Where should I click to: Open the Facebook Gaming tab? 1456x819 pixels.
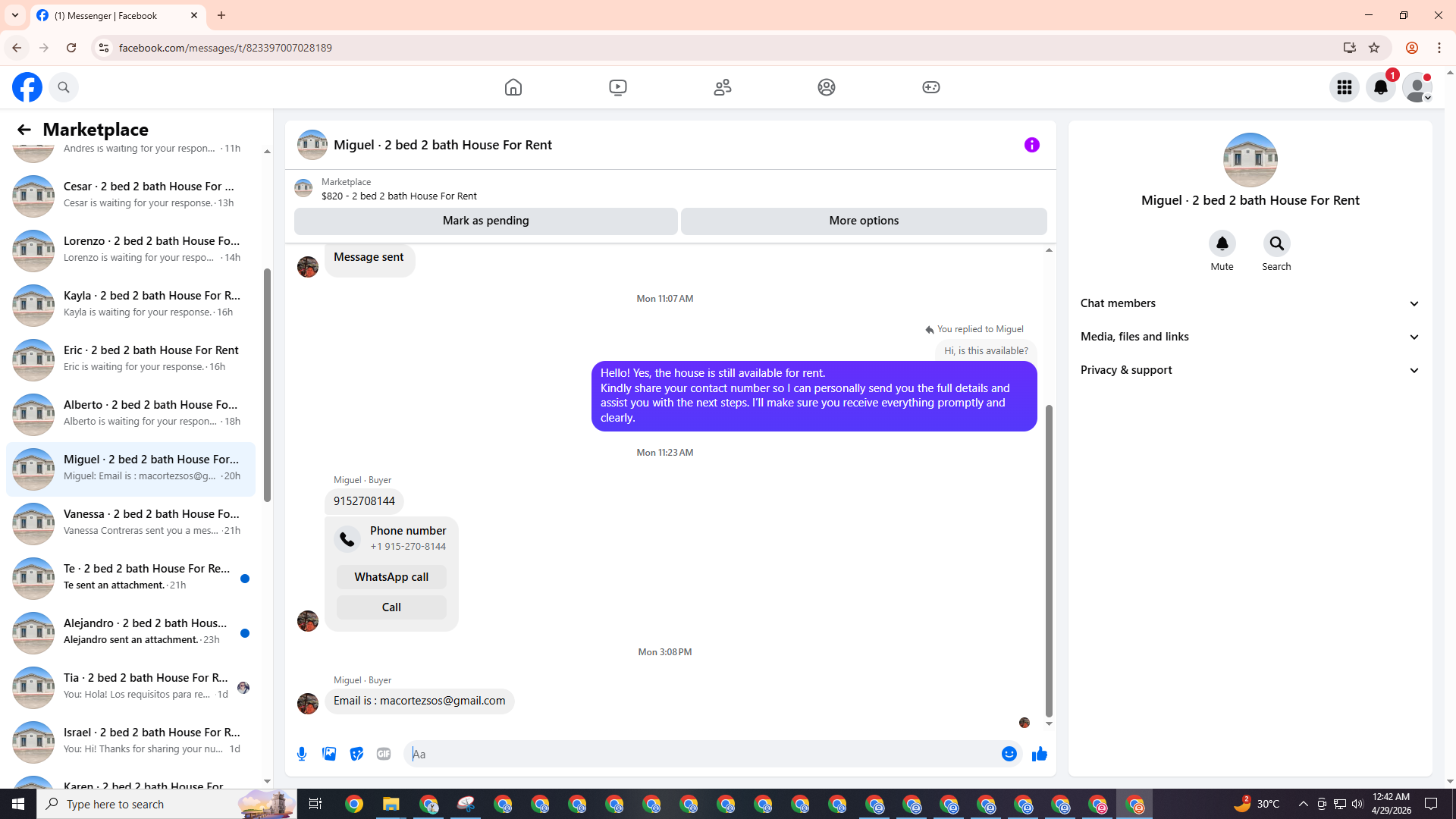930,87
